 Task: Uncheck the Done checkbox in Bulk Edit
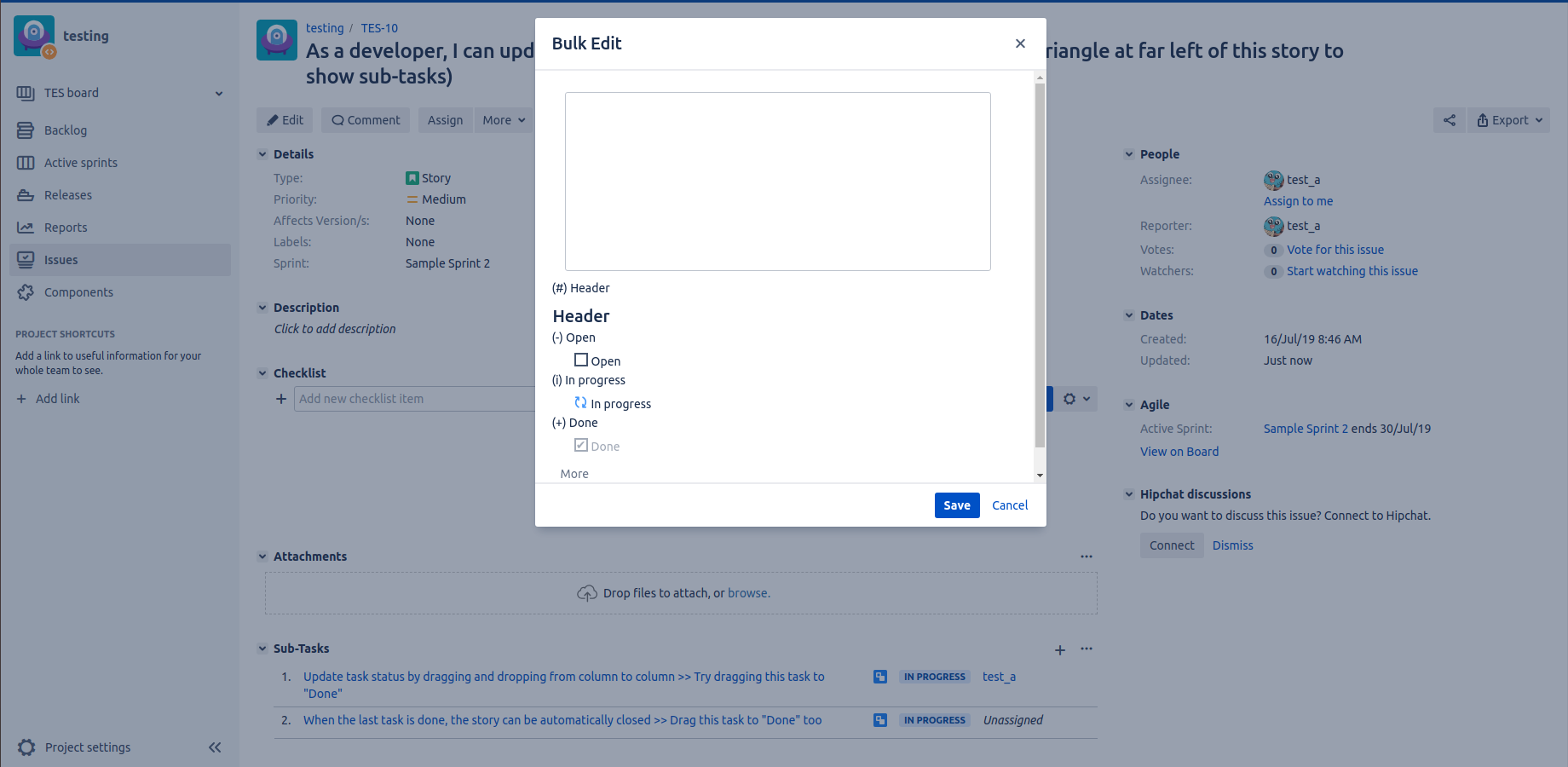(581, 445)
